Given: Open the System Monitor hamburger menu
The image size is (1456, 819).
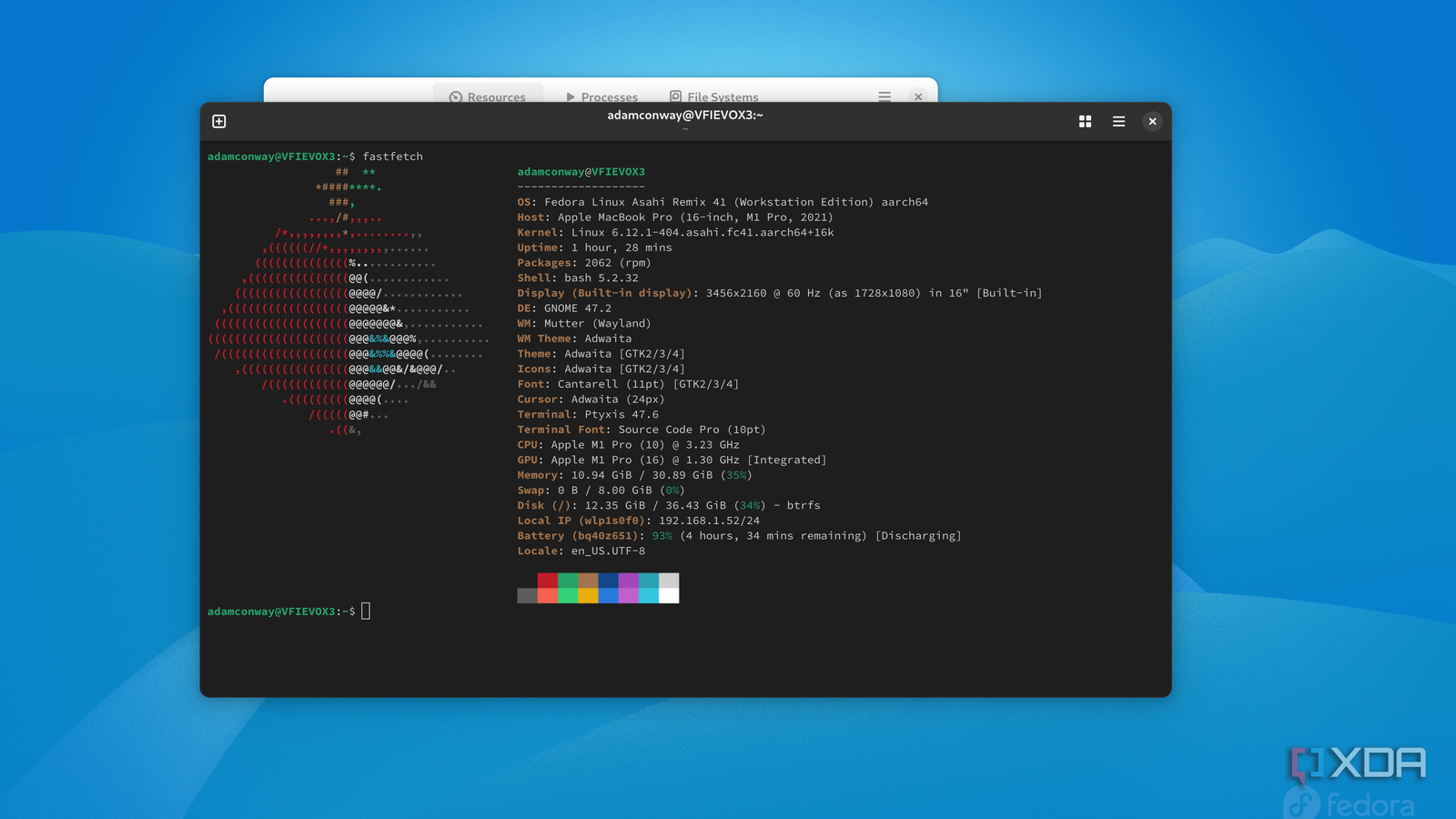Looking at the screenshot, I should pos(884,96).
